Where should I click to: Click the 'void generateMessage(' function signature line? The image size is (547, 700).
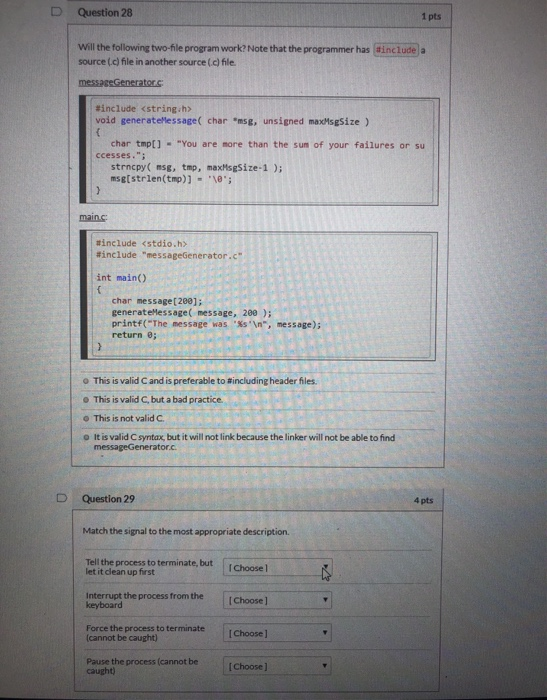(232, 121)
